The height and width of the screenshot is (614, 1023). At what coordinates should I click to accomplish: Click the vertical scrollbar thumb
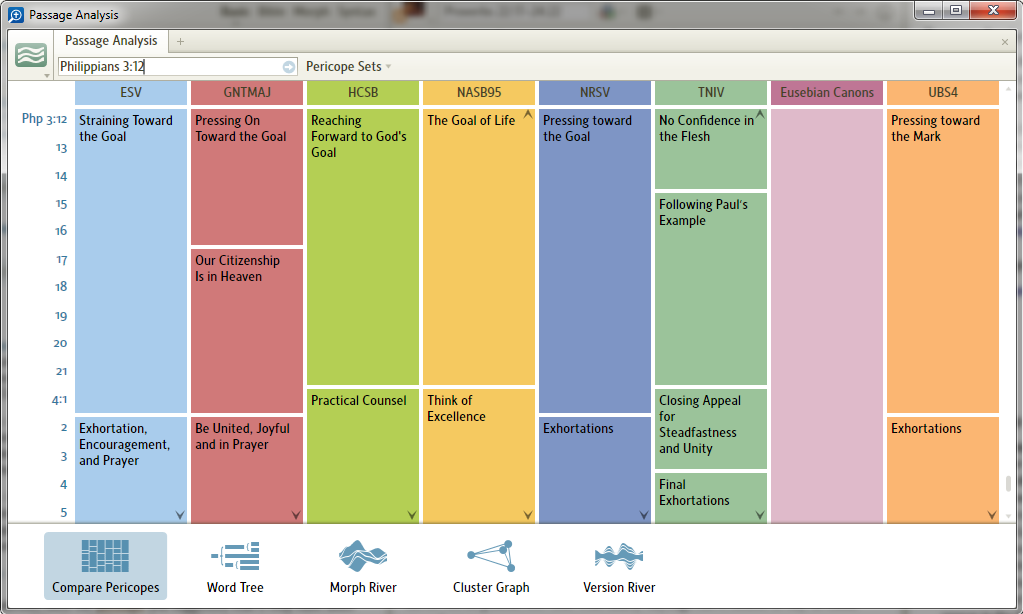coord(1009,483)
